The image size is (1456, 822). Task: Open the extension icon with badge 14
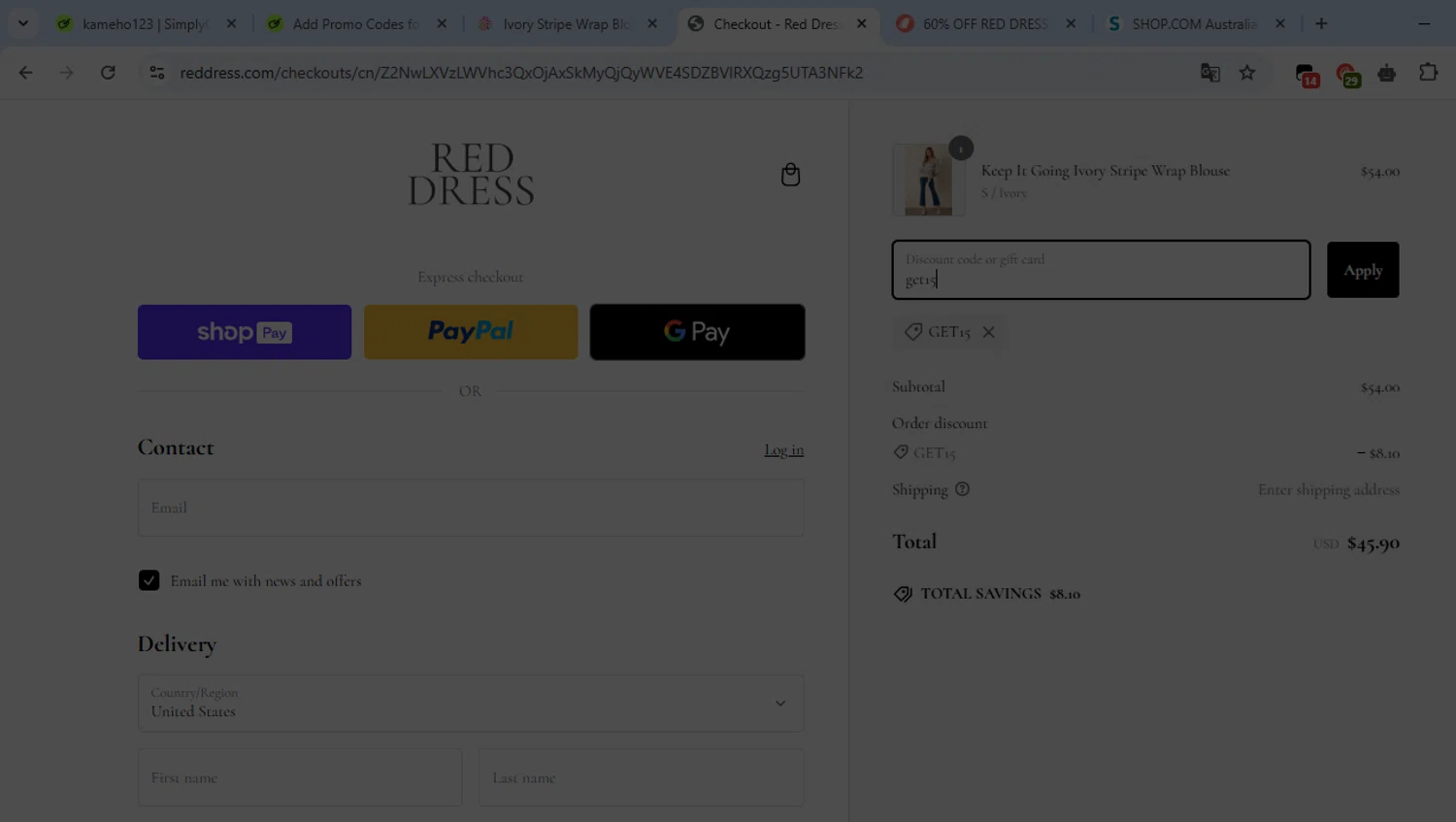point(1307,75)
